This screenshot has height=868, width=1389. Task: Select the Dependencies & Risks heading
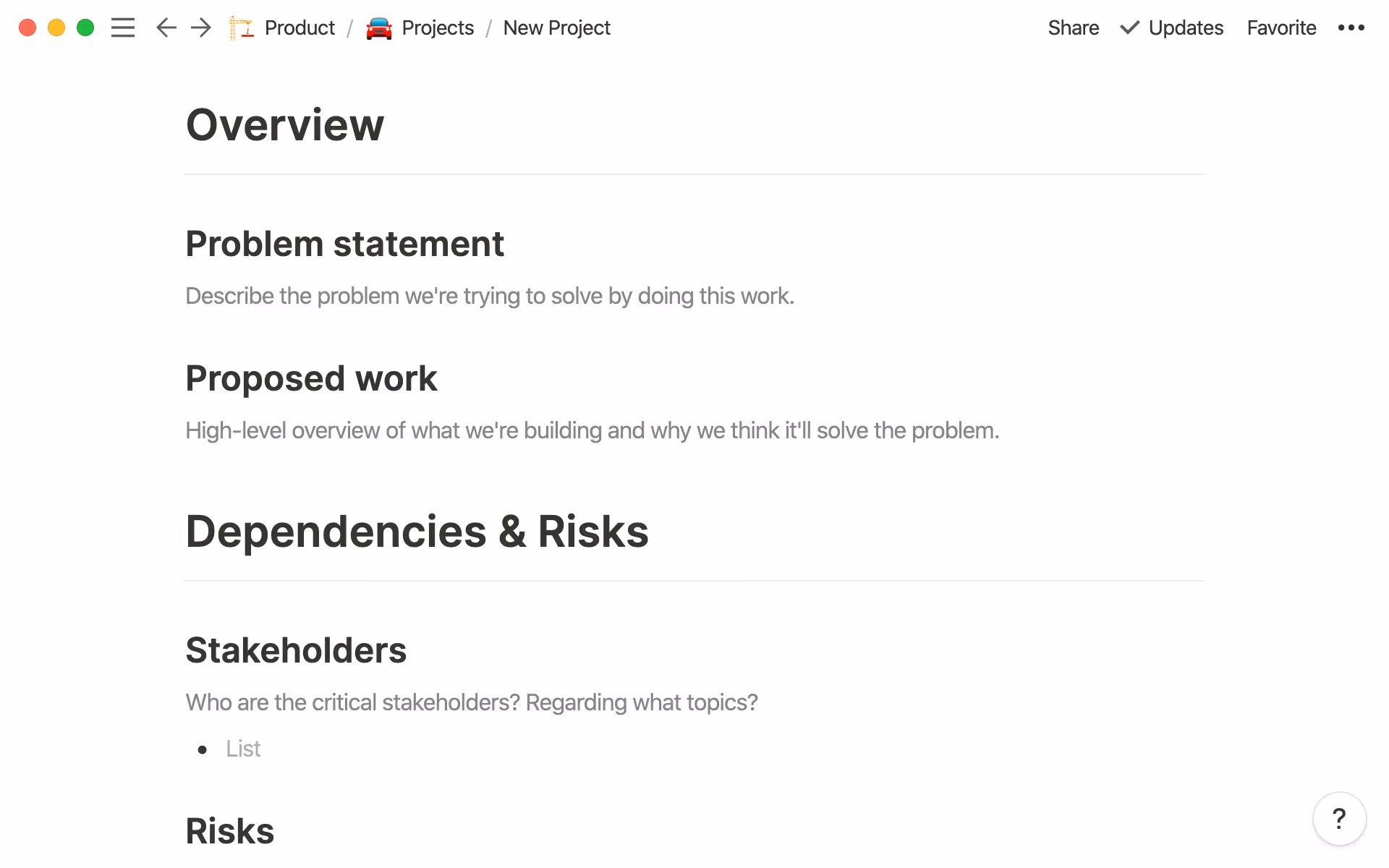pos(417,532)
